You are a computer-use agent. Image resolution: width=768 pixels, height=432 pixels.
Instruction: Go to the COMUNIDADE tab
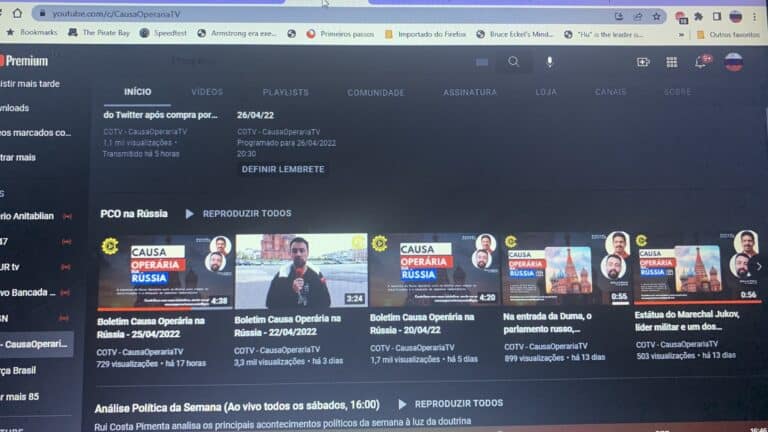coord(375,92)
